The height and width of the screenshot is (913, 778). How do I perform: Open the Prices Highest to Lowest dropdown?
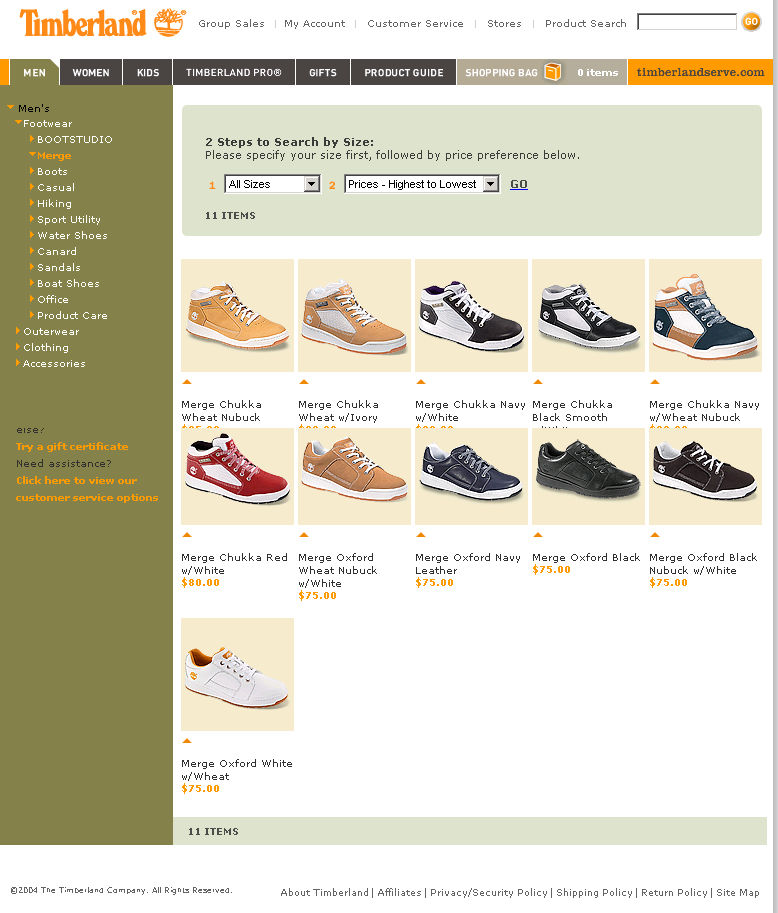422,184
